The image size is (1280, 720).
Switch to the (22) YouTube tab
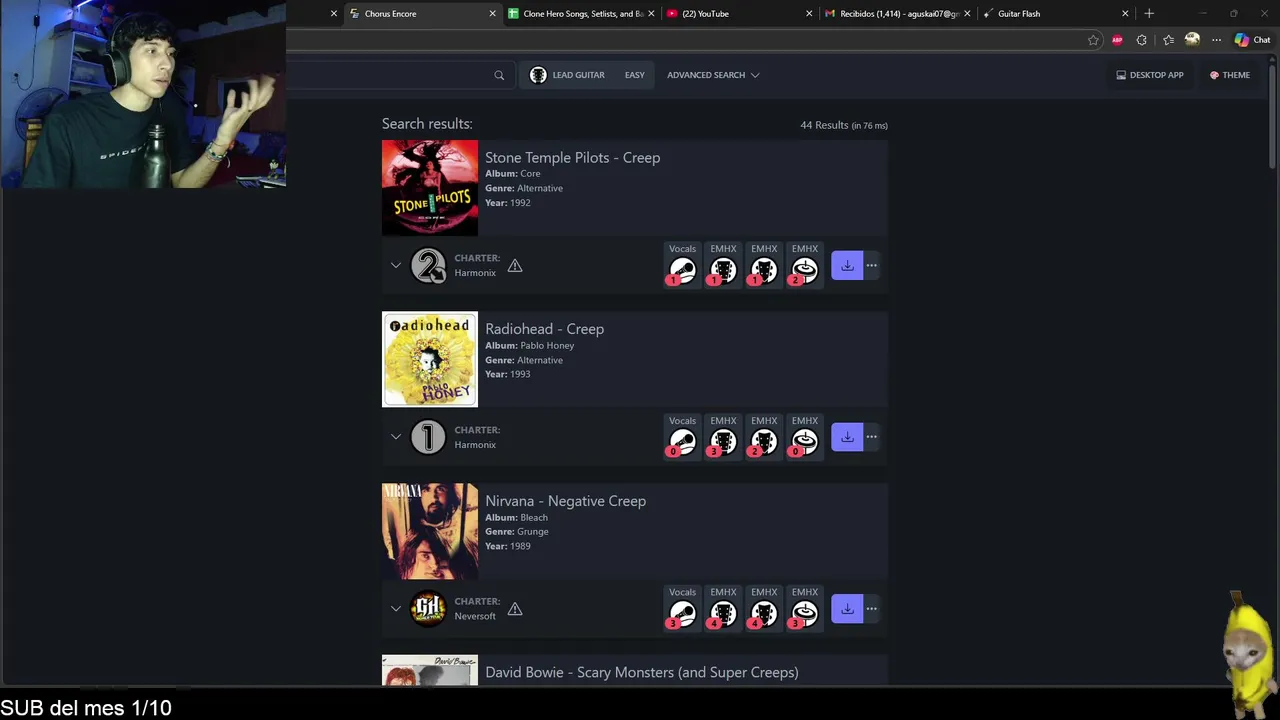click(x=740, y=14)
